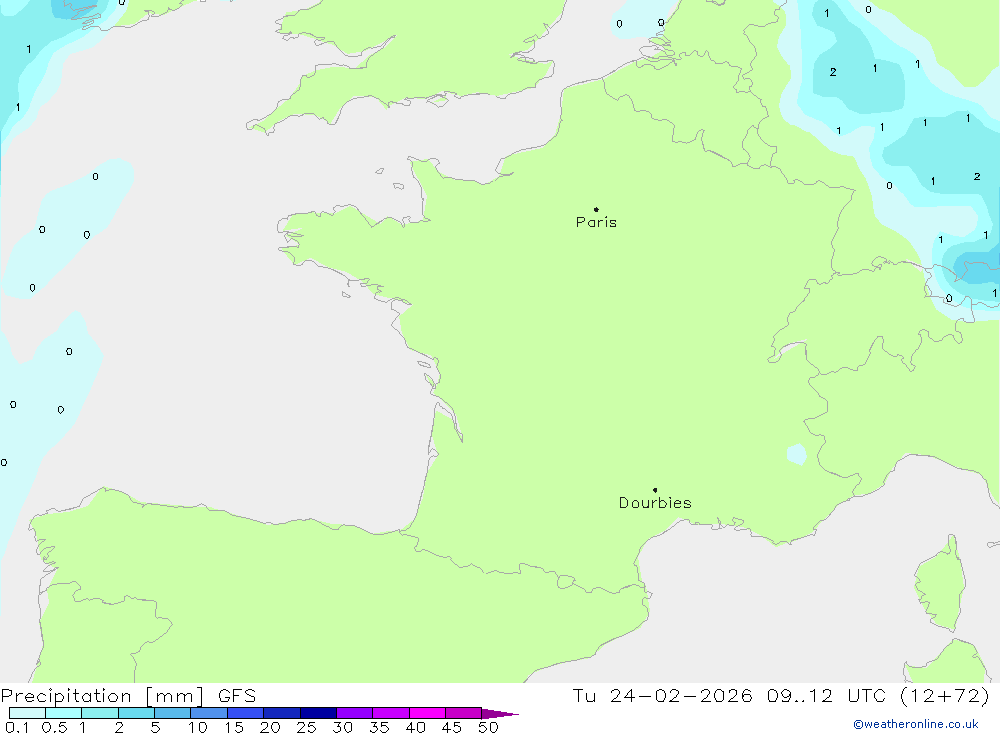Screen dimensions: 1000x733
Task: Click the Paris city label
Action: pyautogui.click(x=596, y=222)
